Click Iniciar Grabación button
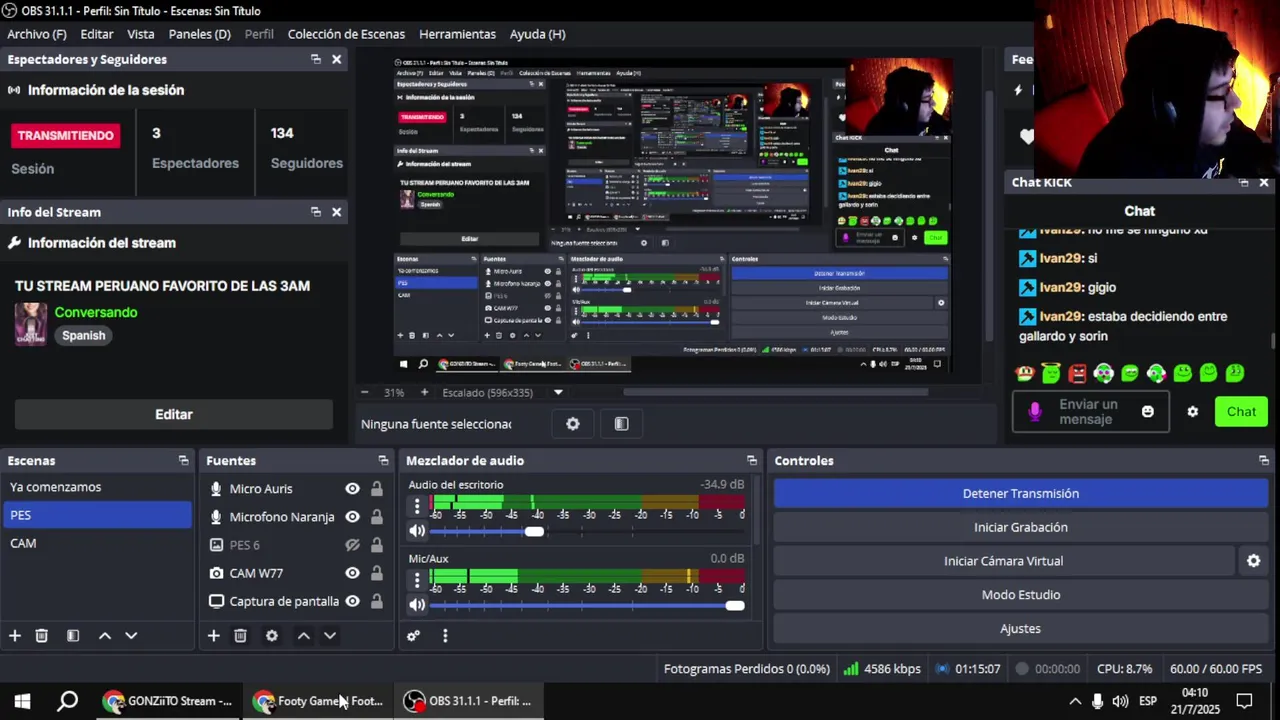 coord(1021,528)
